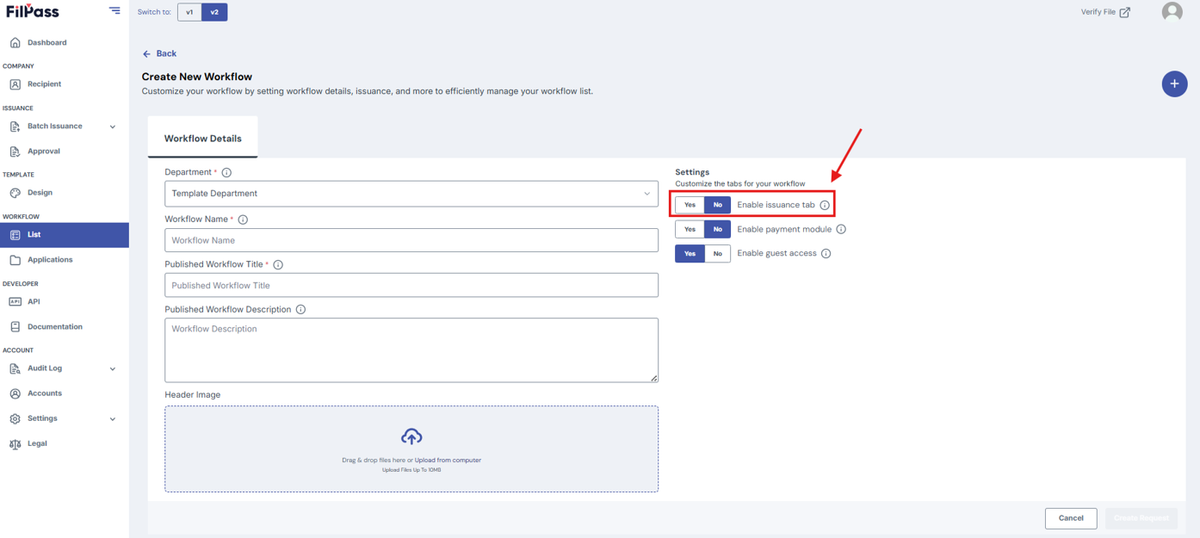Click the Settings gear icon in sidebar
This screenshot has width=1200, height=538.
tap(15, 419)
